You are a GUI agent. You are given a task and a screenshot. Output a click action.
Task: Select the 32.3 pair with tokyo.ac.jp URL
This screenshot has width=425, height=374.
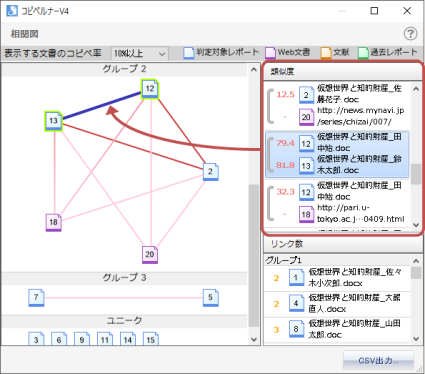point(337,203)
